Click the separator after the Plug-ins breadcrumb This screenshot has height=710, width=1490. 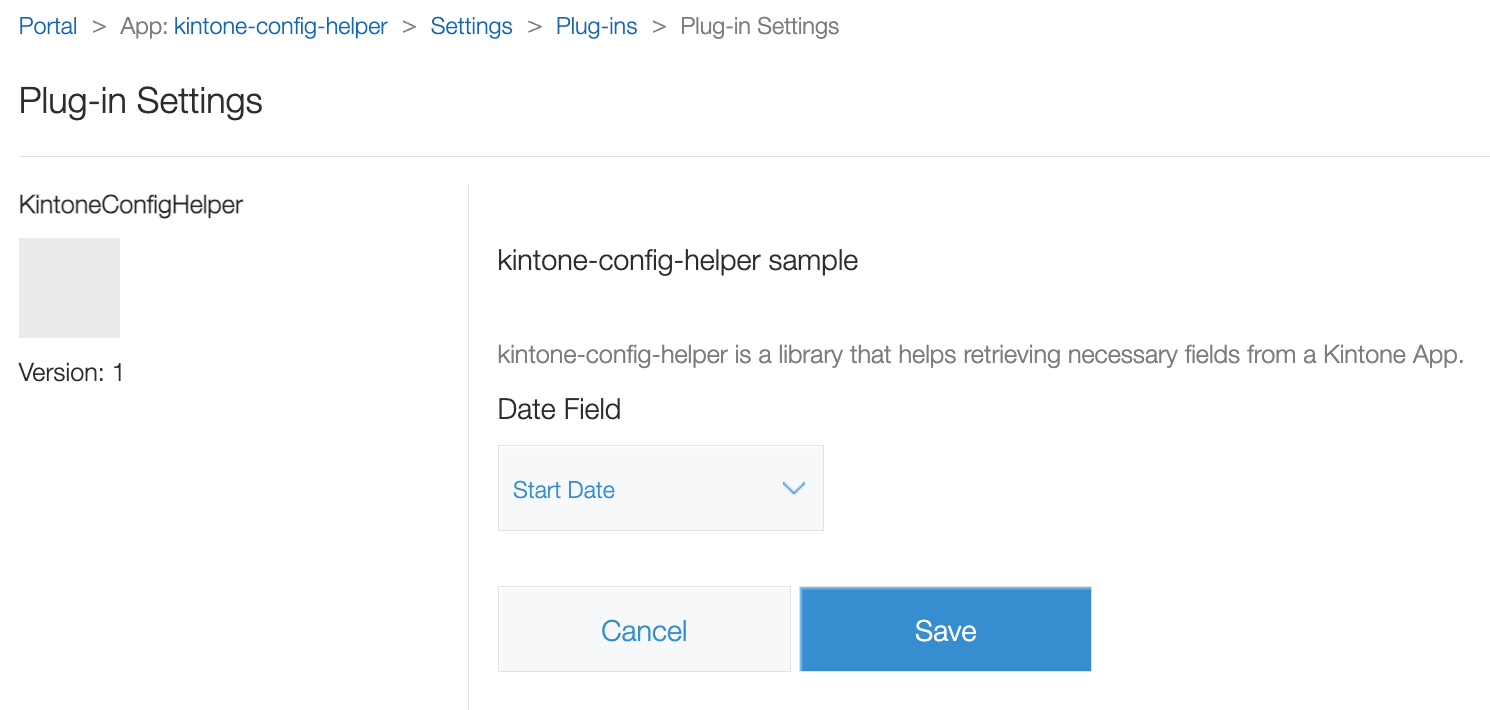[x=659, y=27]
